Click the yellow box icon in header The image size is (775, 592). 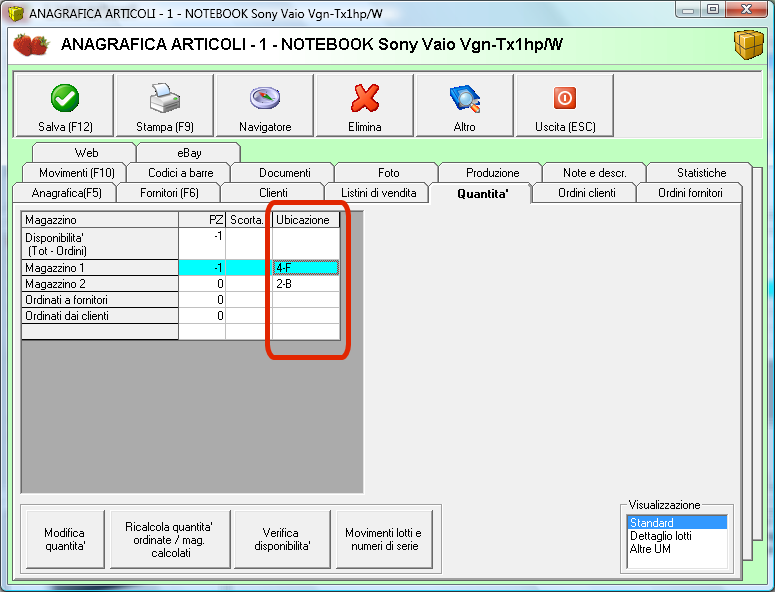point(748,44)
